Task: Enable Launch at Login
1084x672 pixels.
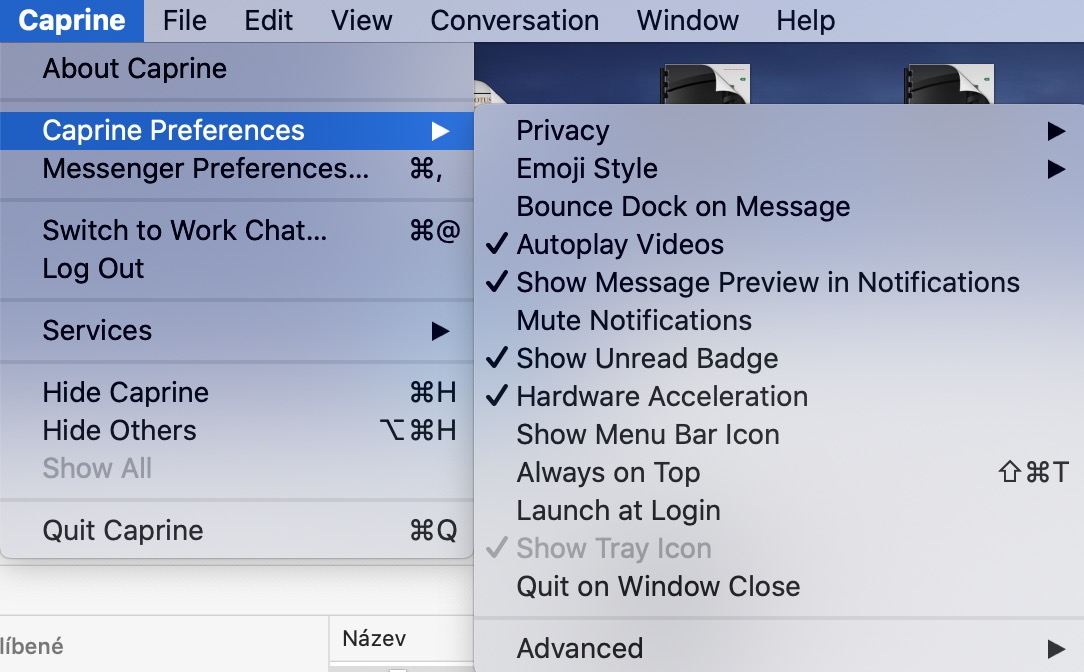Action: 779,511
